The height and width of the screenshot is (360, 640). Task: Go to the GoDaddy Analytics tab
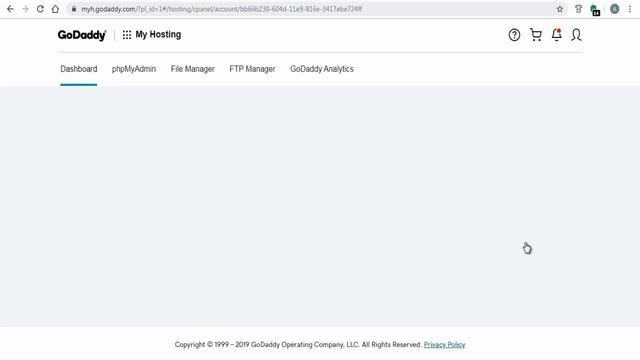point(322,69)
